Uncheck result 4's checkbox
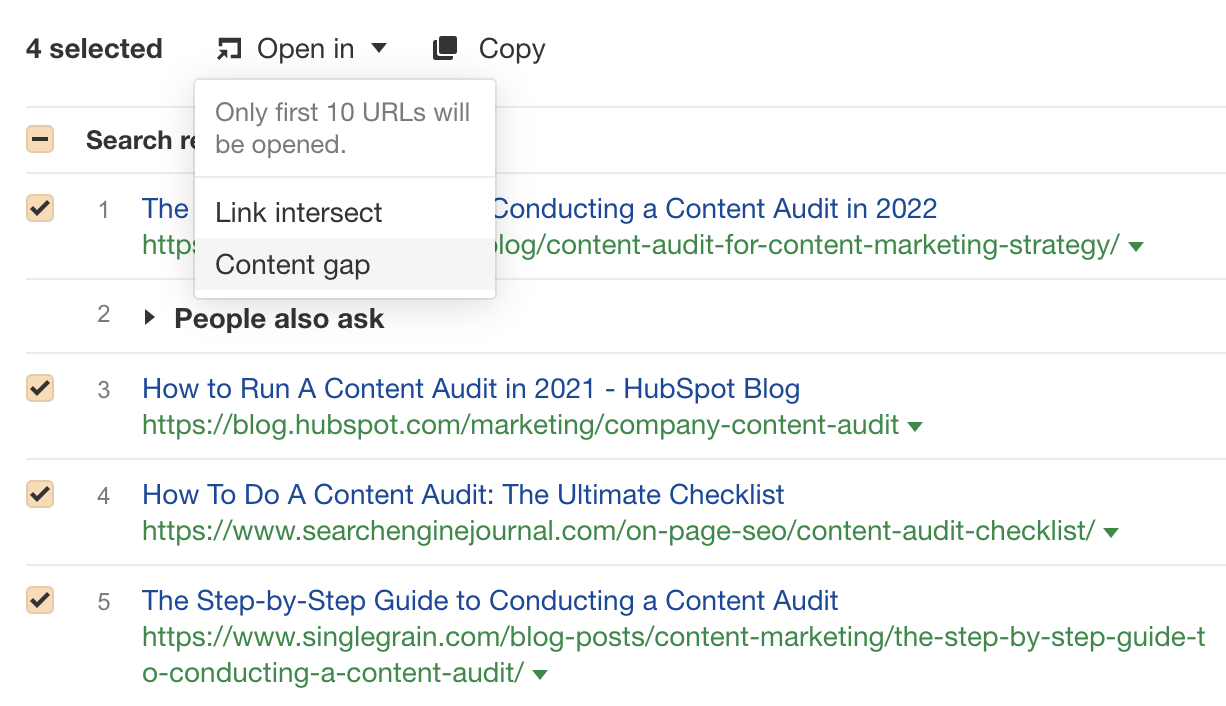1226x706 pixels. (x=39, y=495)
